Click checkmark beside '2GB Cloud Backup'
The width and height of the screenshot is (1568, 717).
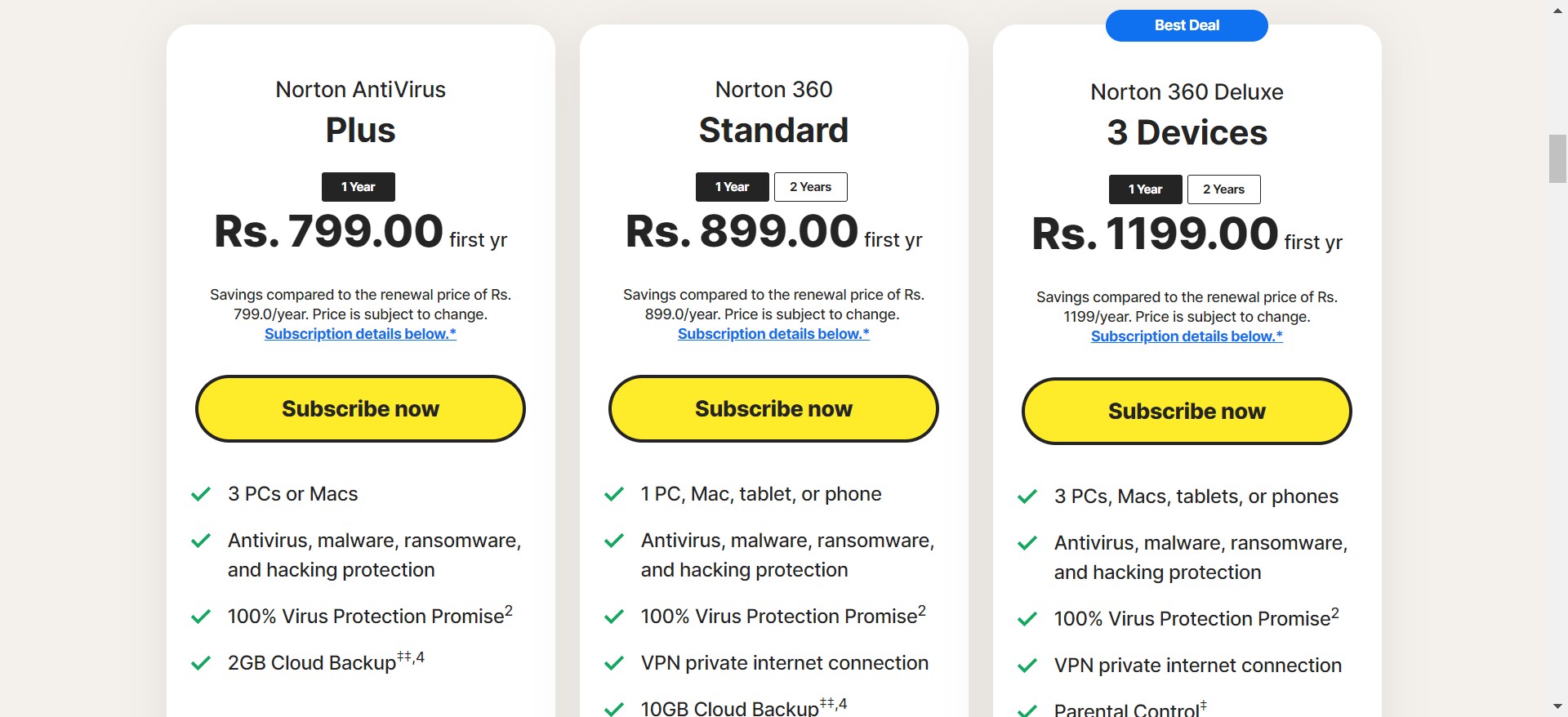coord(201,663)
